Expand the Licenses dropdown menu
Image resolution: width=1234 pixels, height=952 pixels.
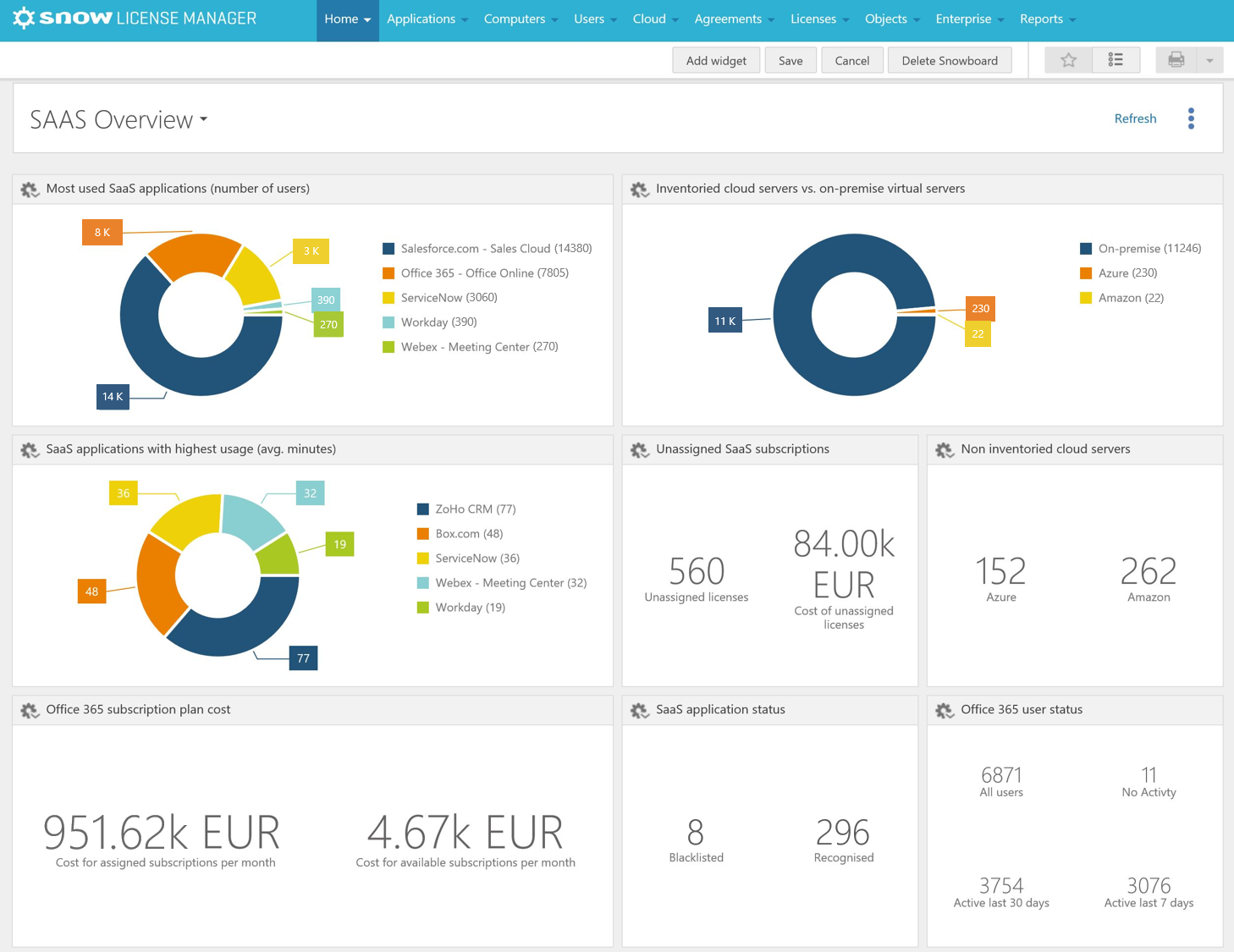pyautogui.click(x=819, y=19)
